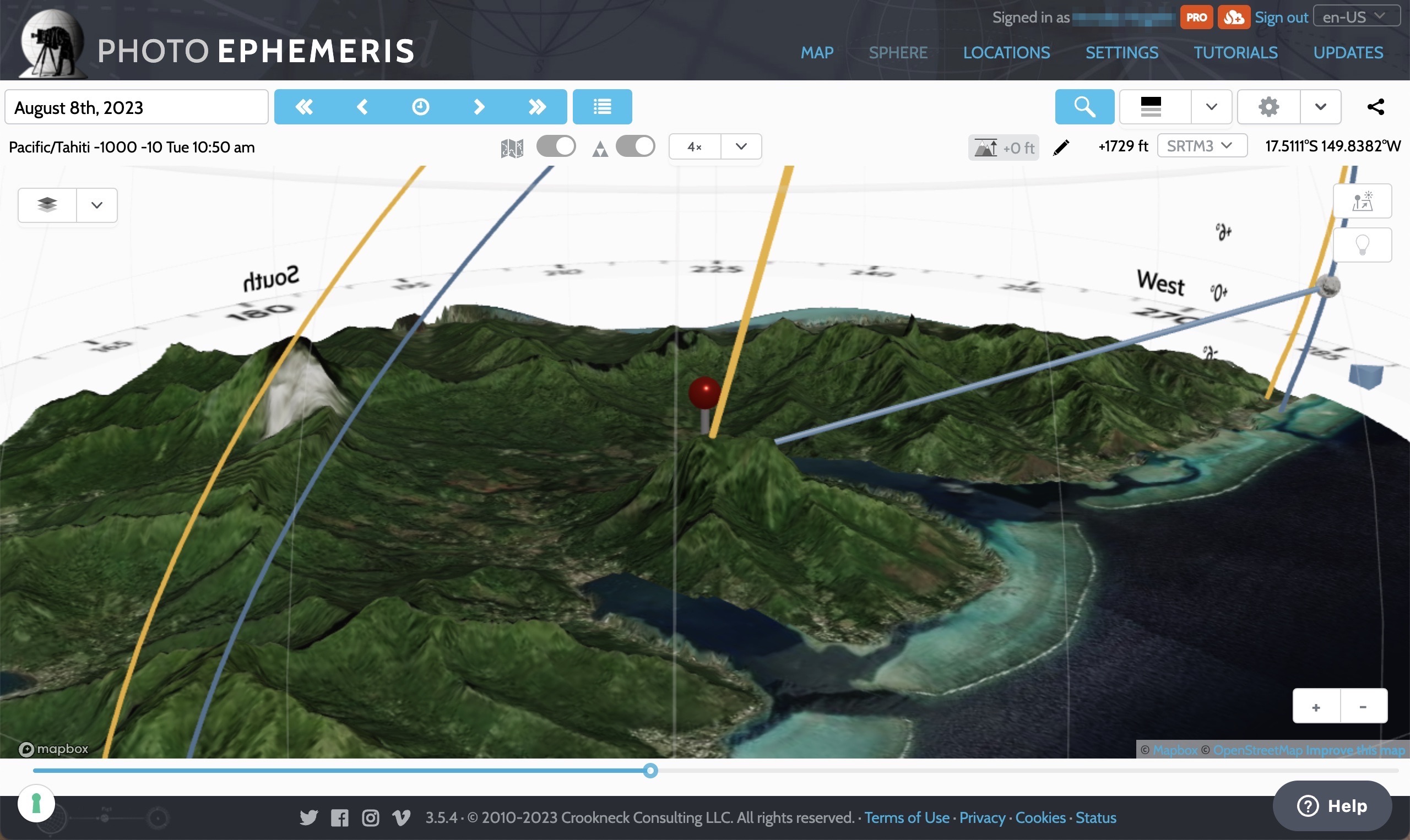This screenshot has width=1410, height=840.
Task: Jump to current time clock icon
Action: tap(420, 106)
